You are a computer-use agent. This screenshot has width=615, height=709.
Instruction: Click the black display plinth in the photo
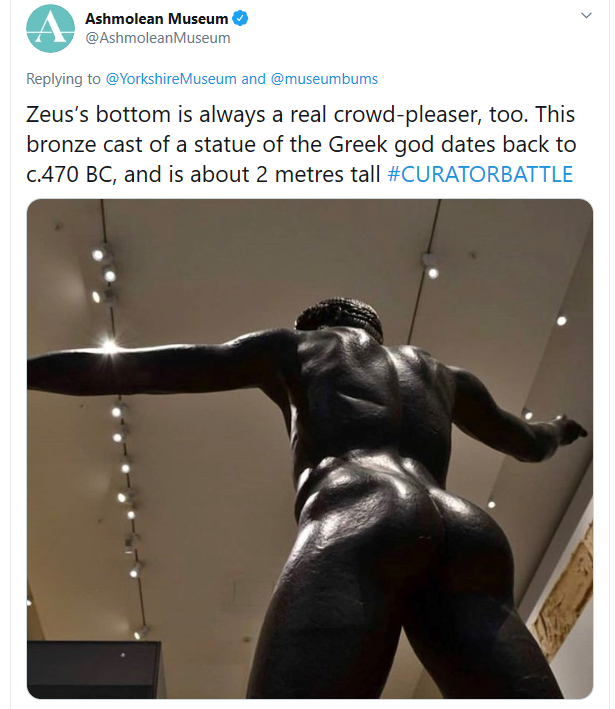coord(94,669)
